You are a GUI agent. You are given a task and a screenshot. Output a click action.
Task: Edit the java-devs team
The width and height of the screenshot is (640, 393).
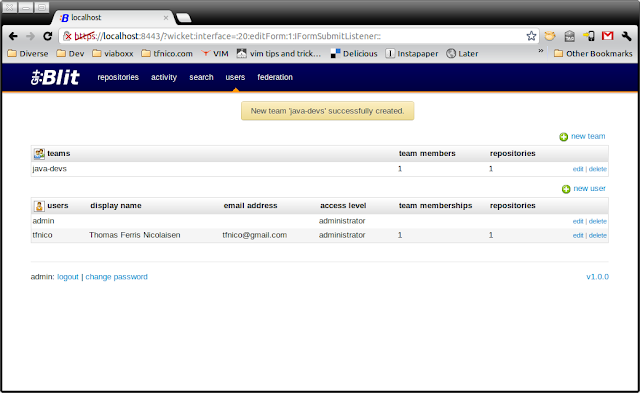578,169
